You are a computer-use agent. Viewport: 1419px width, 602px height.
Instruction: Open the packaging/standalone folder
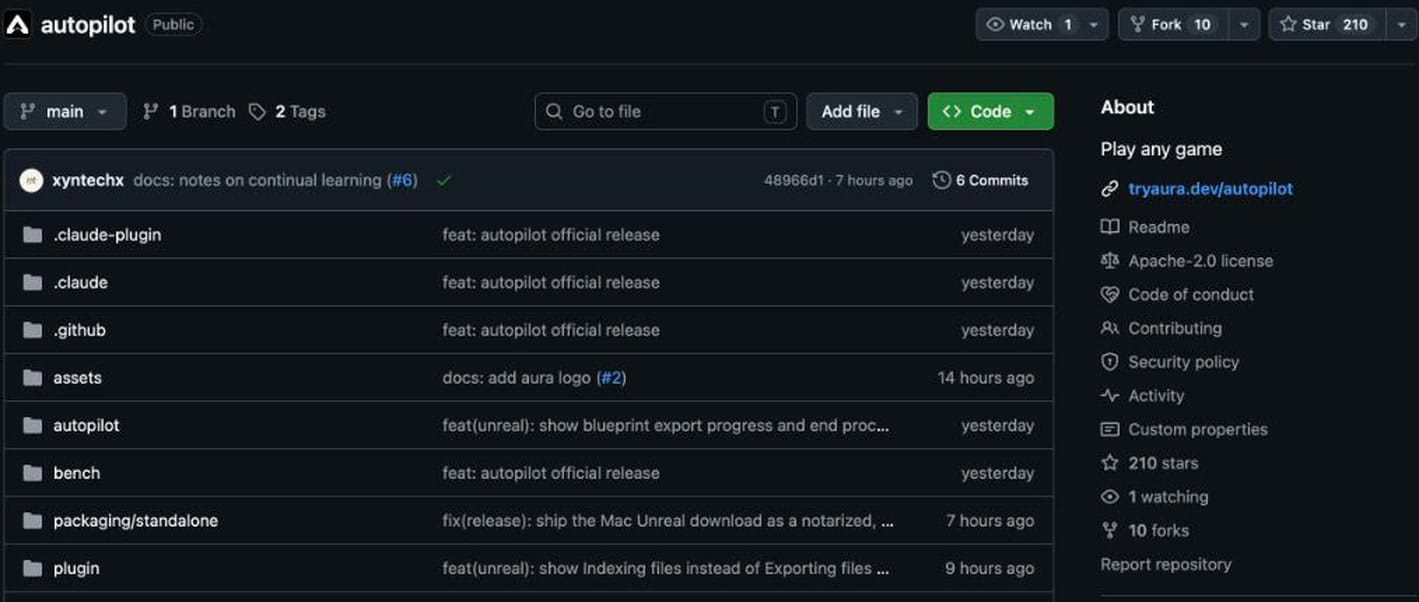click(135, 521)
